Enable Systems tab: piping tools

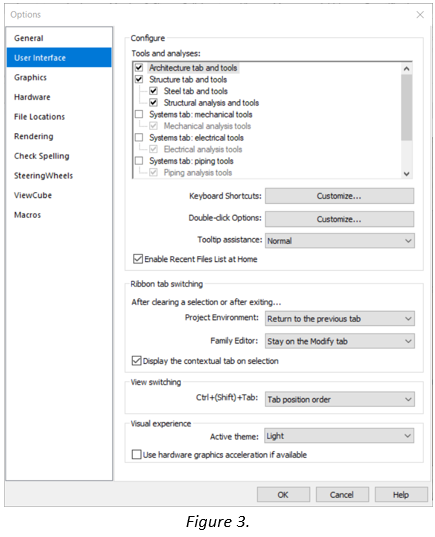coord(139,161)
